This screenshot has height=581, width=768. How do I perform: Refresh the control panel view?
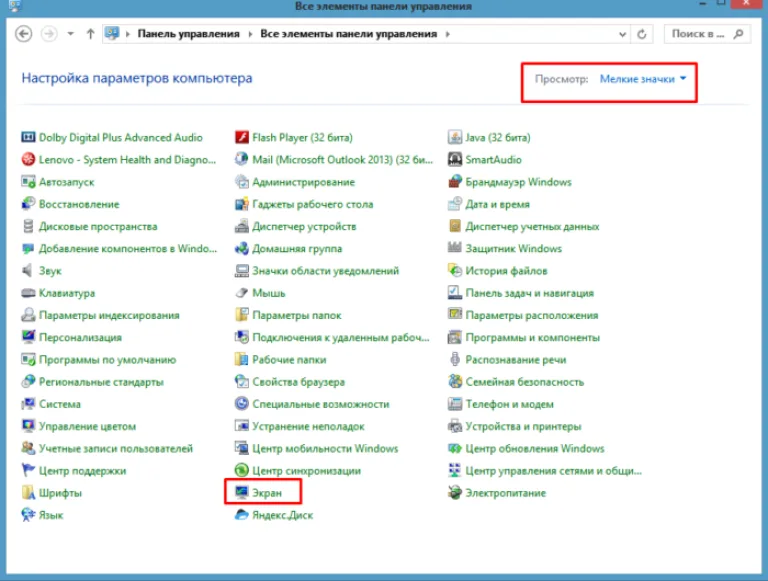point(642,34)
